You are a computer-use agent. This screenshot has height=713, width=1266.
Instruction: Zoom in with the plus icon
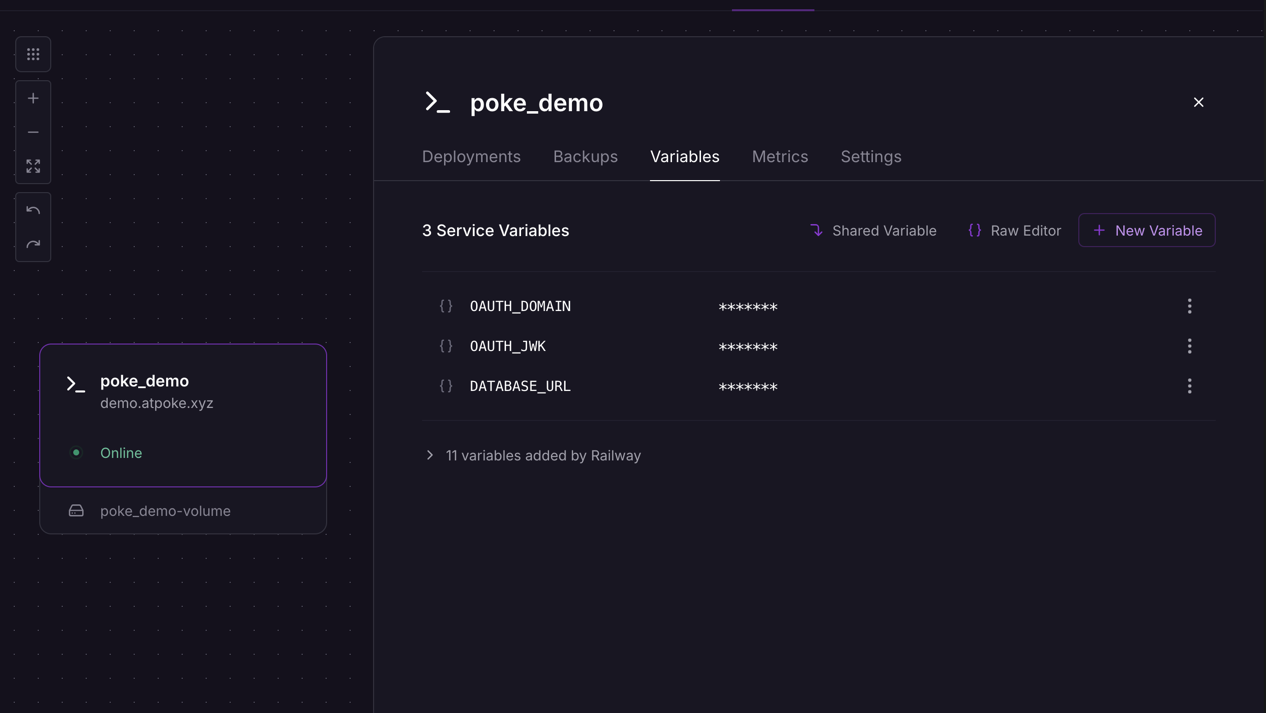click(33, 98)
